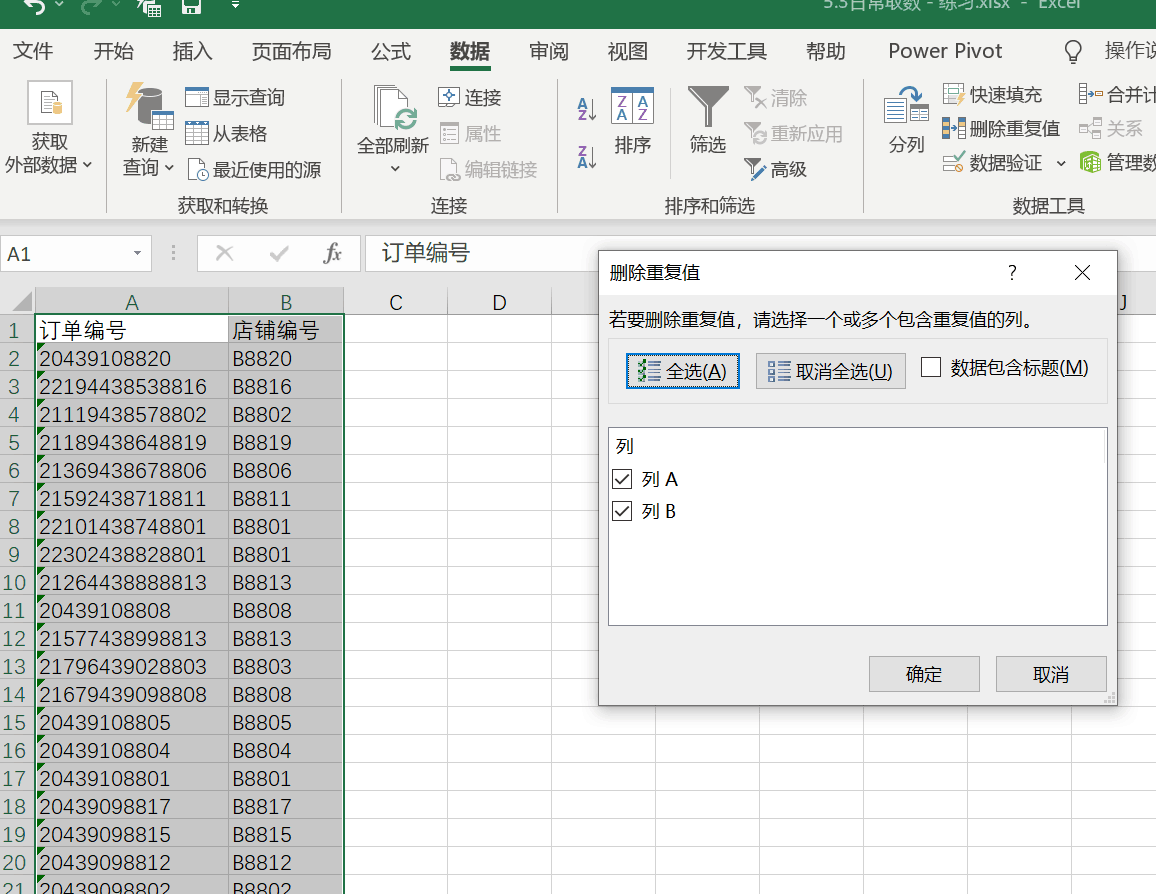This screenshot has width=1156, height=894.
Task: Select cell B1 店铺编号
Action: tap(285, 330)
